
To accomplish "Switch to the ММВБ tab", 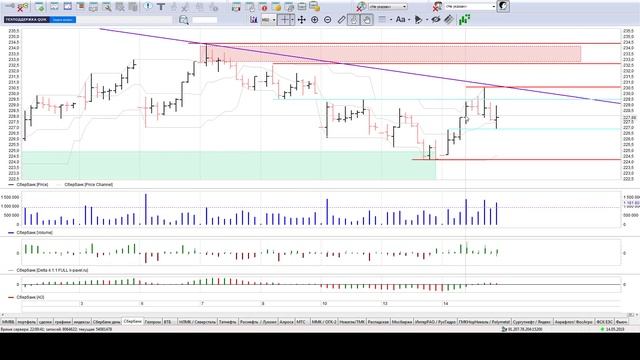I will pyautogui.click(x=8, y=322).
